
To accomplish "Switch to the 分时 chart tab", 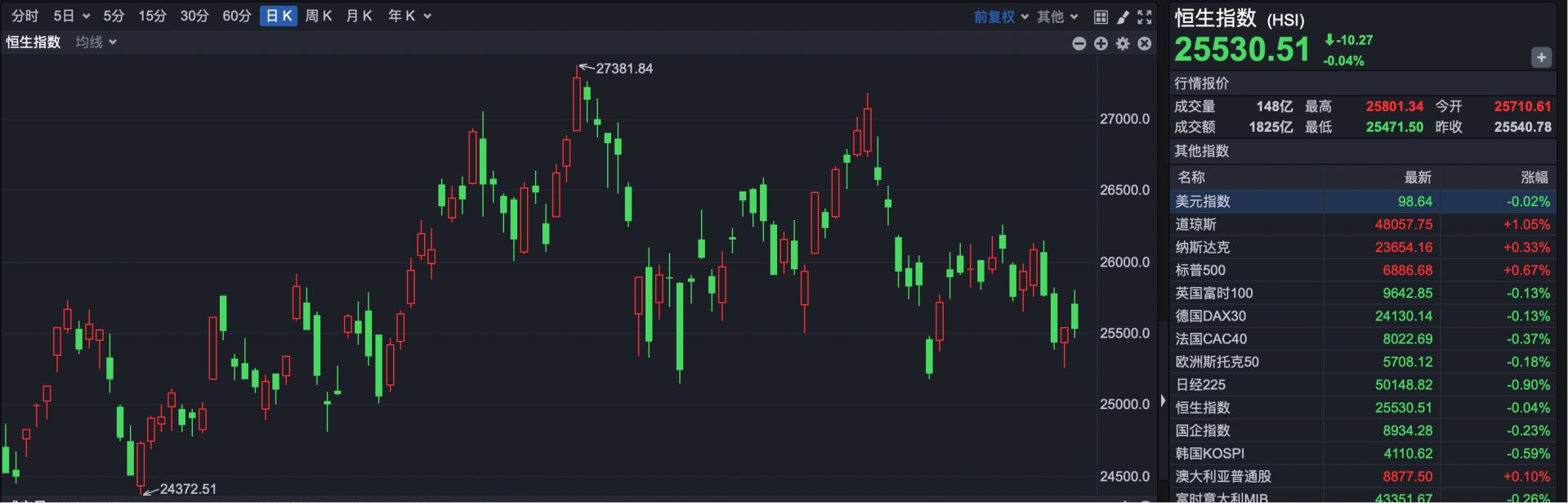I will pos(25,16).
